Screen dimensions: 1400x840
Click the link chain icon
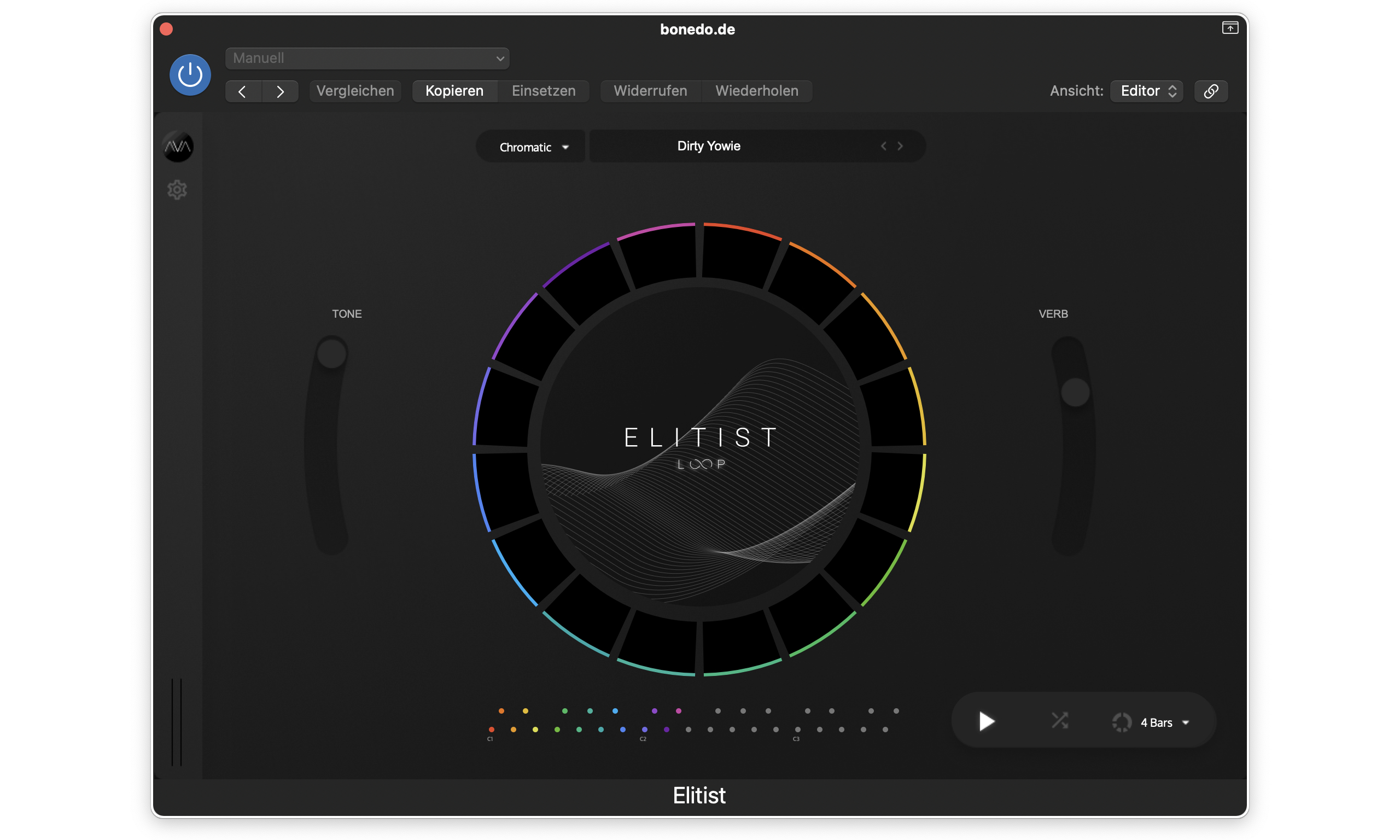pos(1210,91)
